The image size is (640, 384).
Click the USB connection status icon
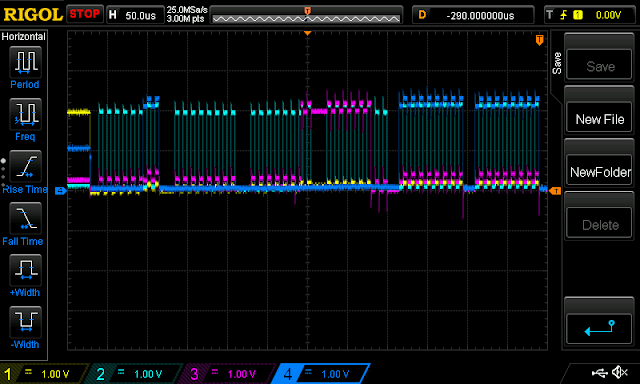(x=599, y=372)
